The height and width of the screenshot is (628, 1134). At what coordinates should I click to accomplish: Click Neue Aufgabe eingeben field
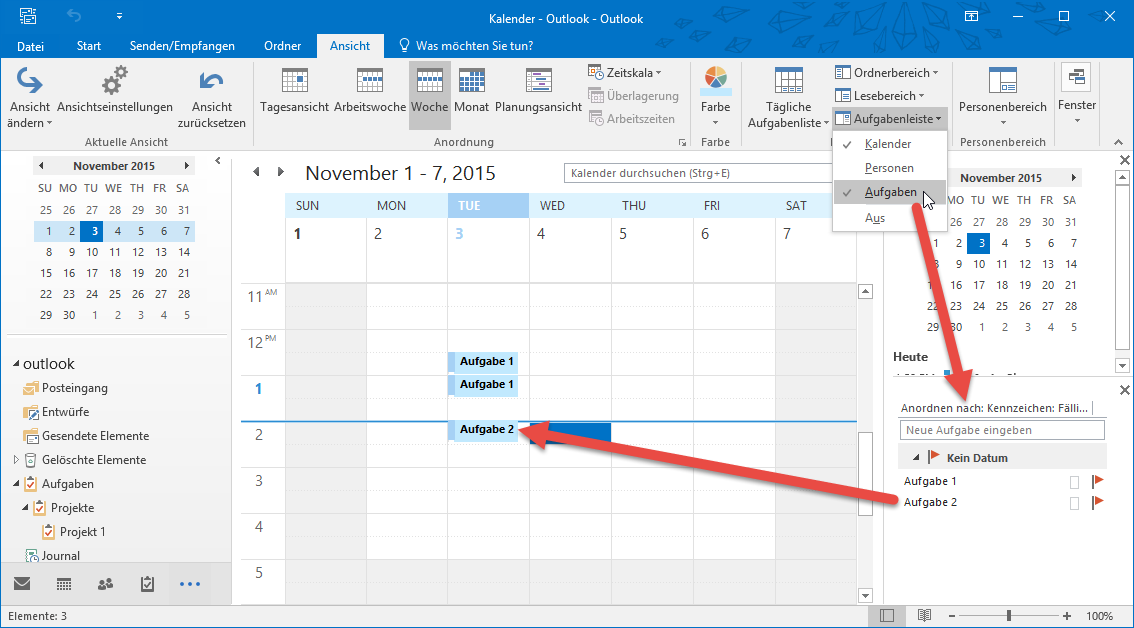pos(1002,430)
